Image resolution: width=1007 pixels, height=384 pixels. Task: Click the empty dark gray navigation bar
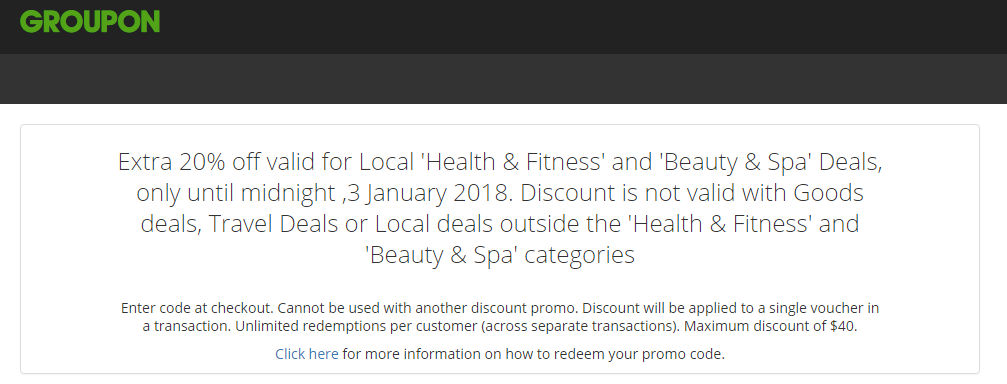point(504,78)
